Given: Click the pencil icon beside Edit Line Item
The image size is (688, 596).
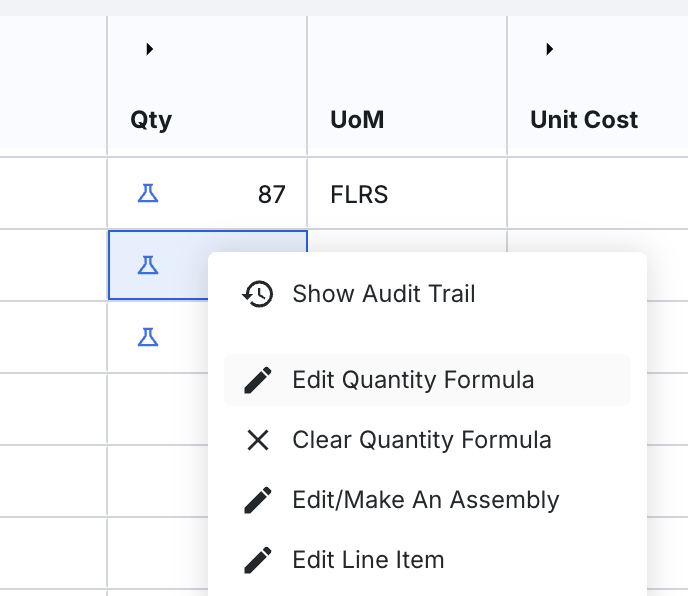Looking at the screenshot, I should [x=258, y=560].
